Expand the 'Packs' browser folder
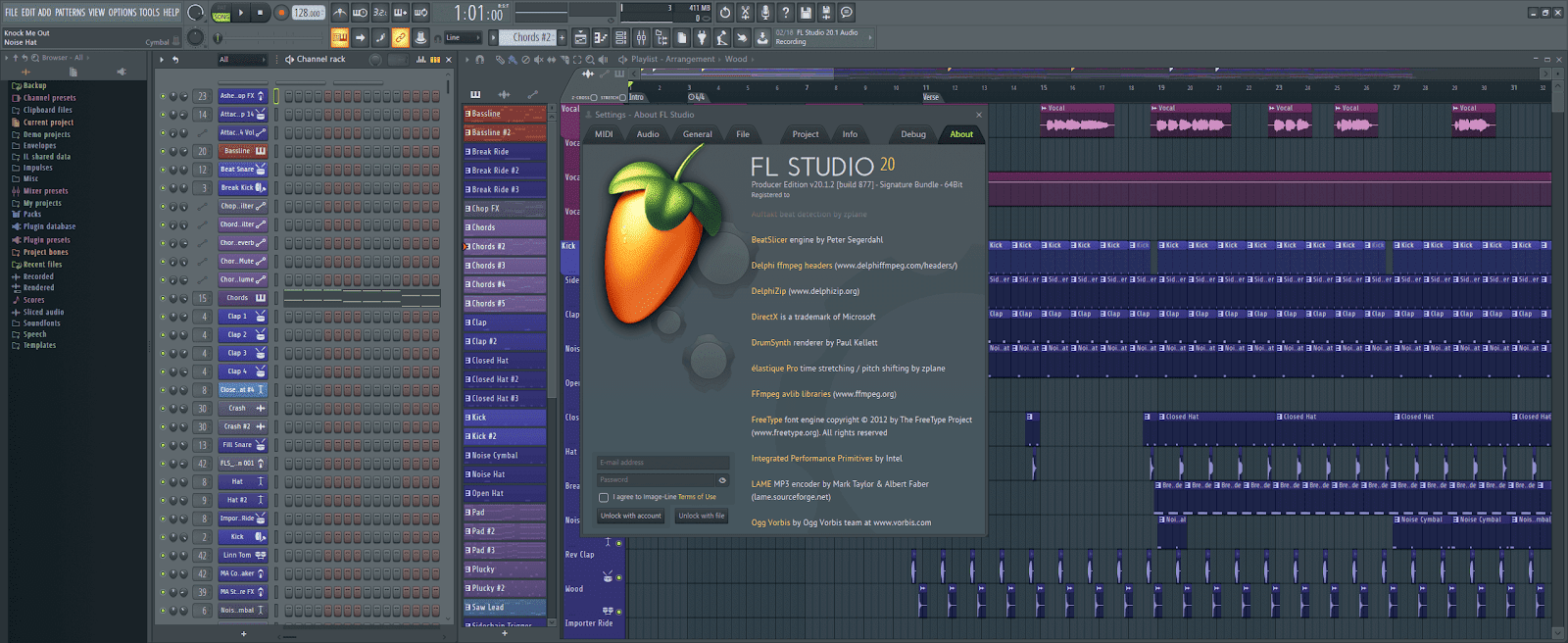The width and height of the screenshot is (1568, 643). click(x=32, y=215)
